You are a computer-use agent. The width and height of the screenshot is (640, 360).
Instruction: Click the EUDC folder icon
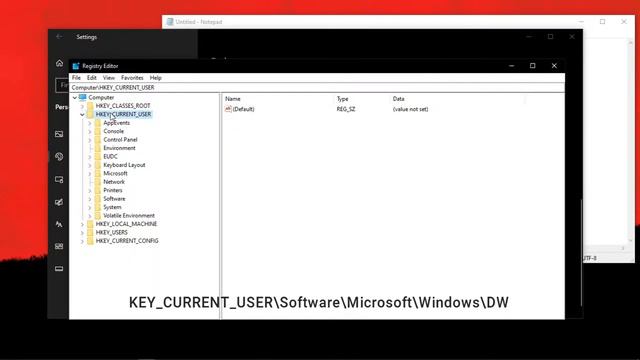tap(98, 156)
